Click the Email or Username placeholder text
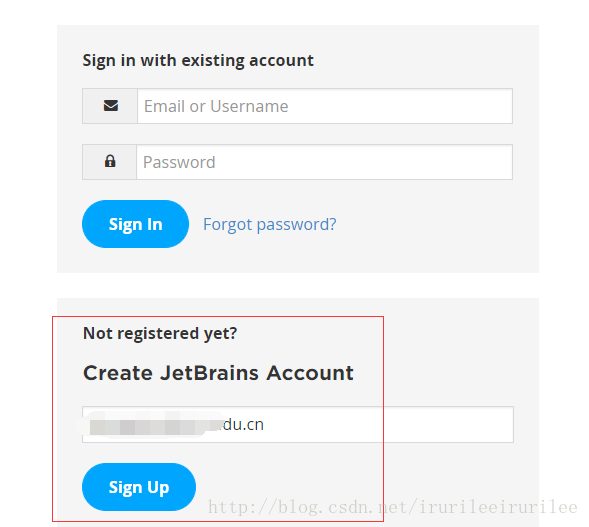This screenshot has height=527, width=589. (216, 106)
